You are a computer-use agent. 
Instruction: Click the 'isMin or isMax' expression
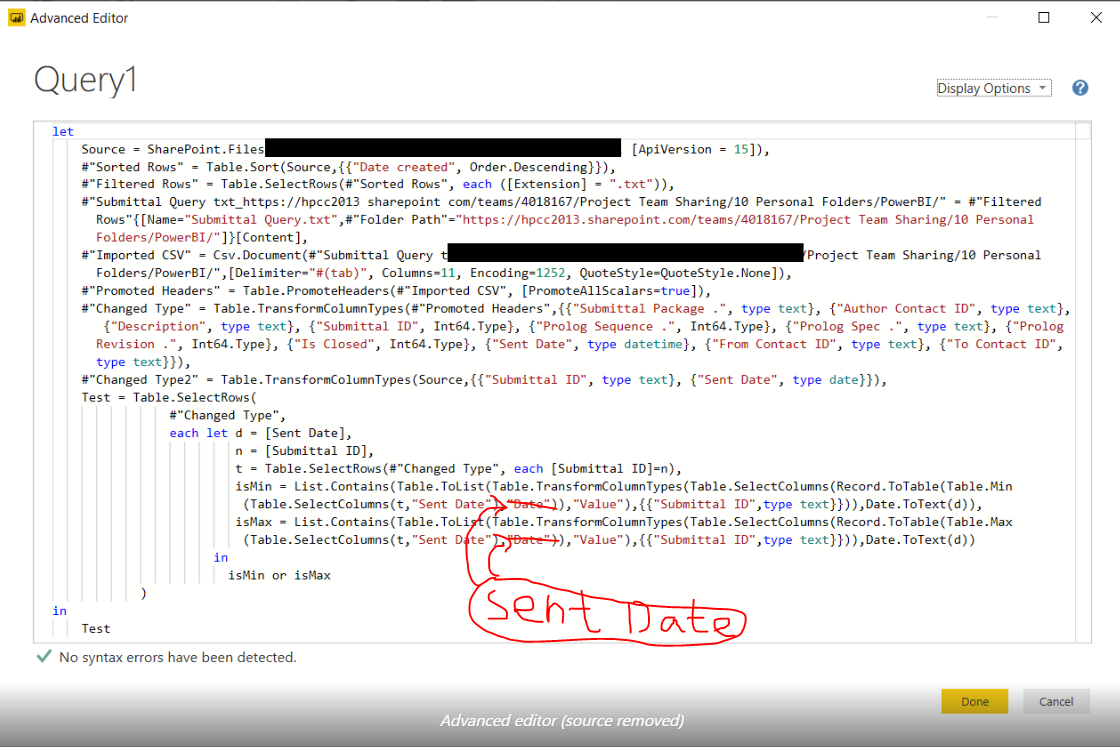[x=279, y=575]
